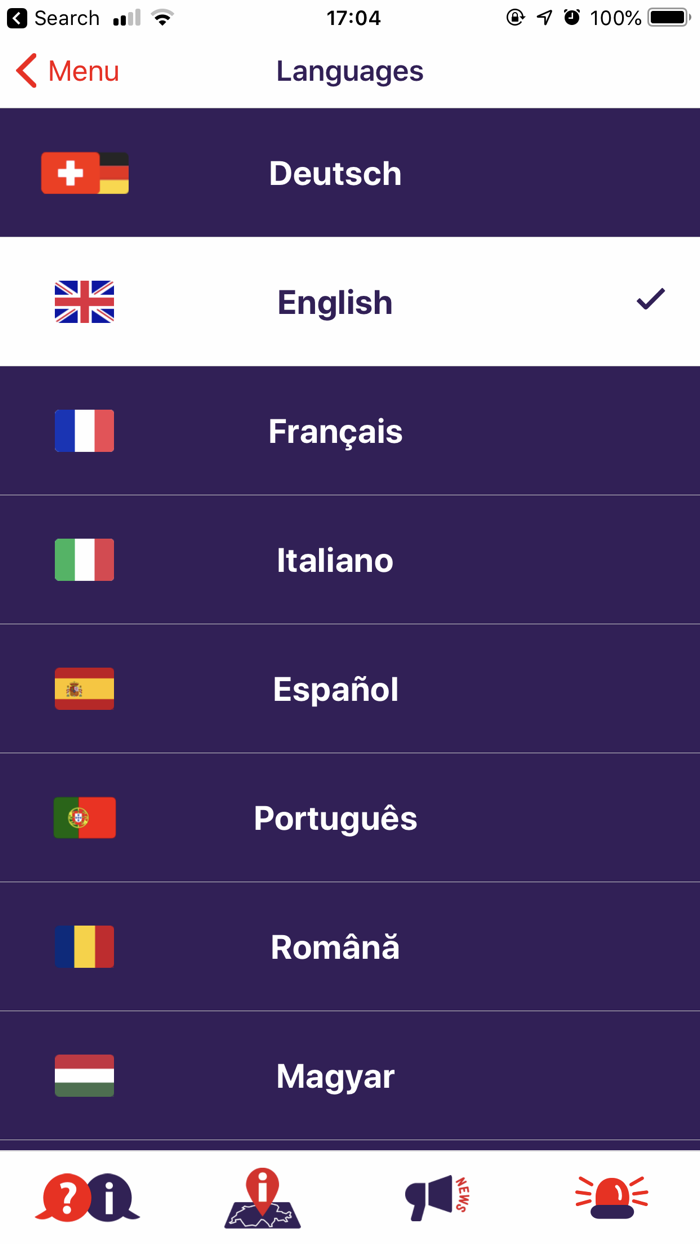The width and height of the screenshot is (700, 1244).
Task: Open the map location info tab
Action: (262, 1197)
